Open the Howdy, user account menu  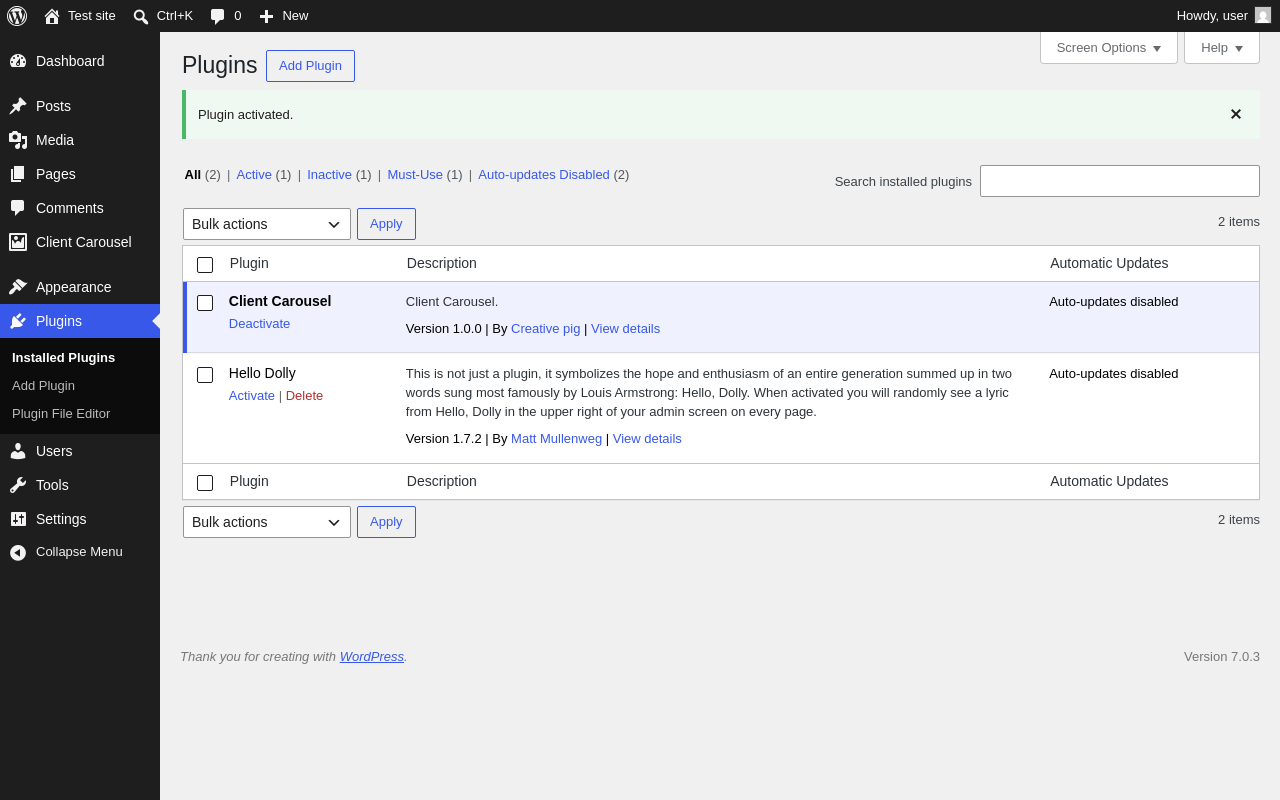click(x=1224, y=16)
